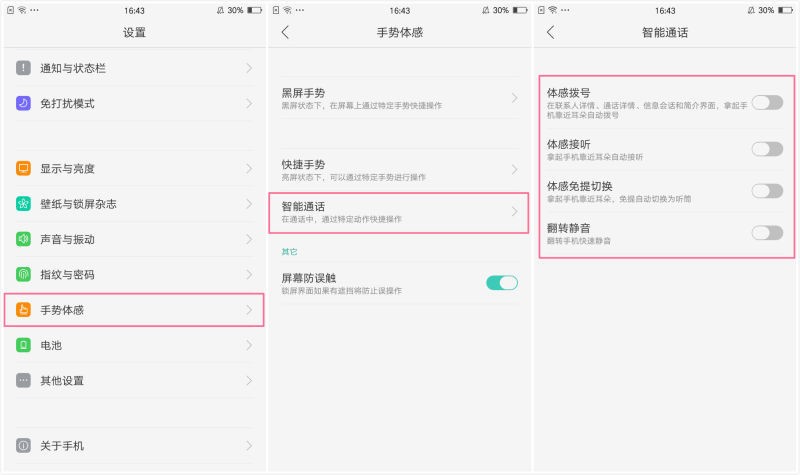The width and height of the screenshot is (800, 475).
Task: Tap the mute bell icon in the 智能通话 status bar
Action: click(x=751, y=10)
